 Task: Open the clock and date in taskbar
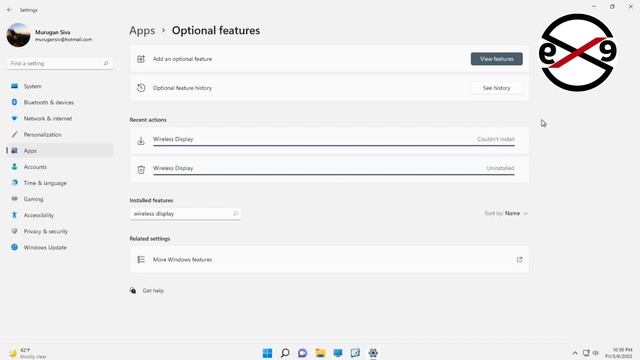(618, 353)
